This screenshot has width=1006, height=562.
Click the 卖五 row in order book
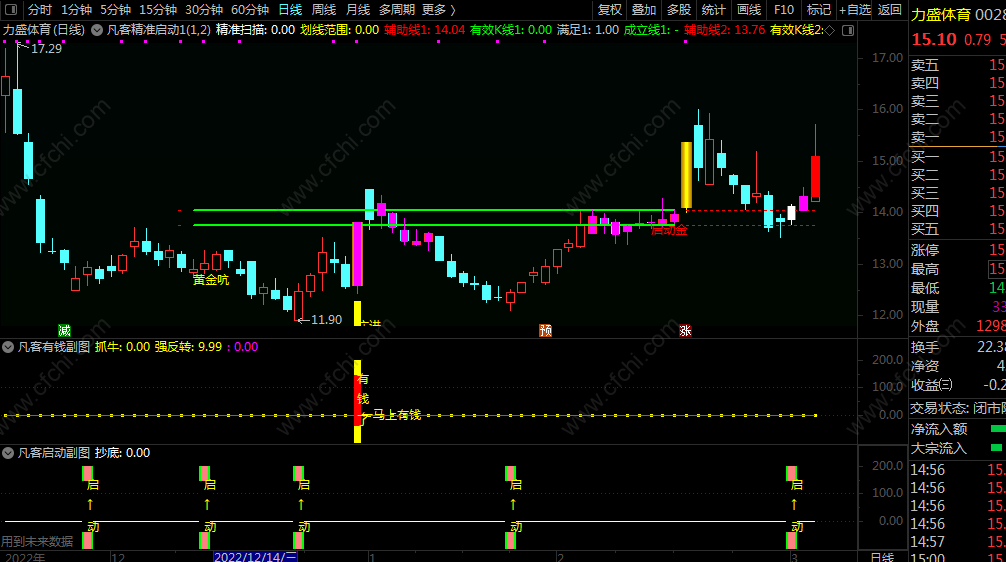[x=957, y=65]
